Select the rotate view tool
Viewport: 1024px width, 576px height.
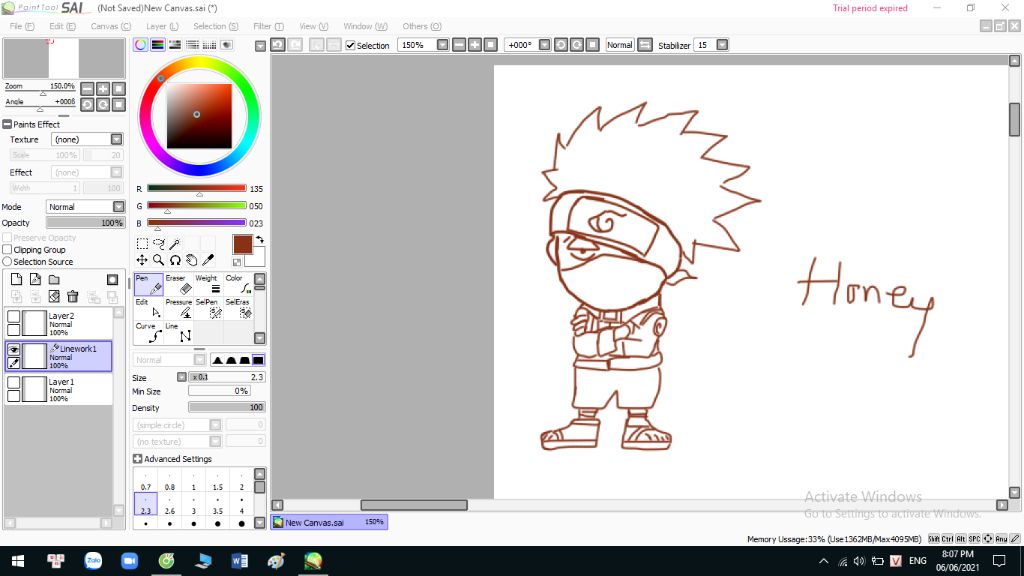point(175,260)
